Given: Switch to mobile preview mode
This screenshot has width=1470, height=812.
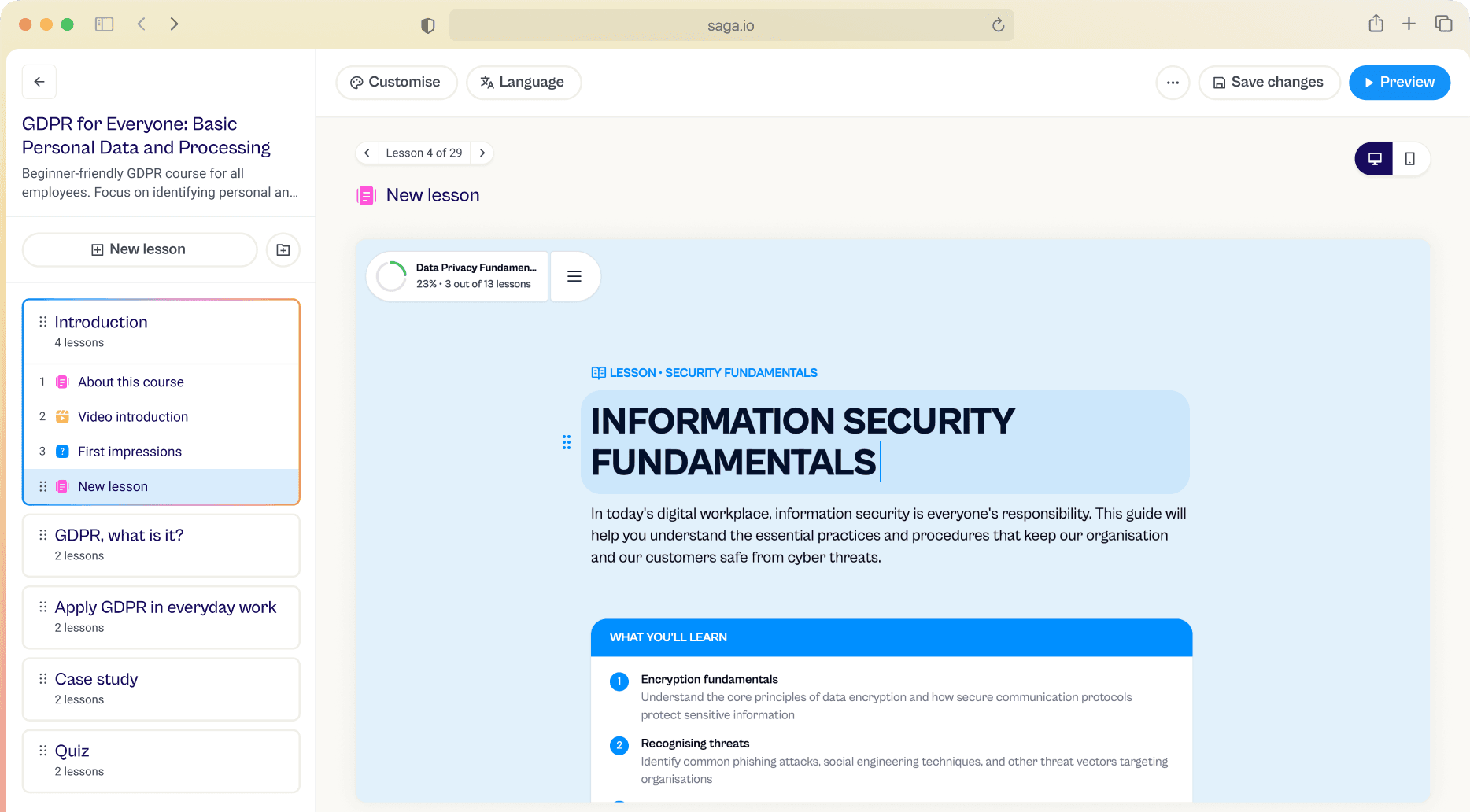Looking at the screenshot, I should [1410, 159].
